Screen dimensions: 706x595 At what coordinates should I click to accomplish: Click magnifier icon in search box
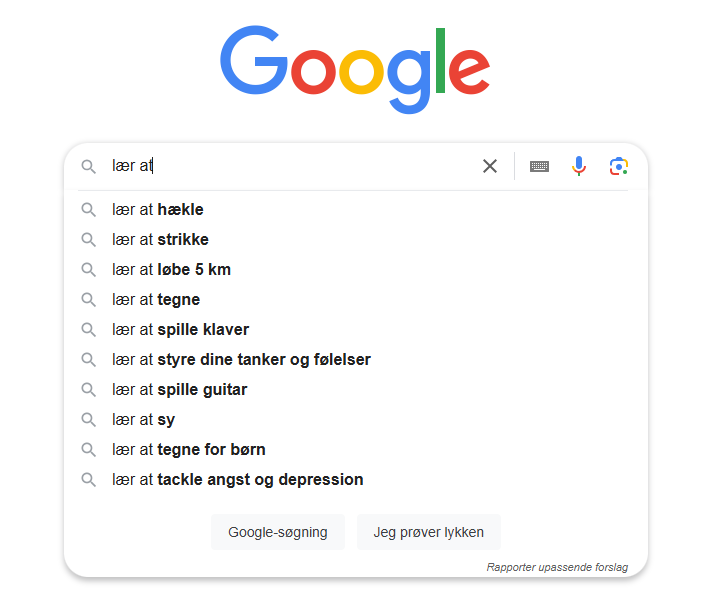tap(89, 166)
